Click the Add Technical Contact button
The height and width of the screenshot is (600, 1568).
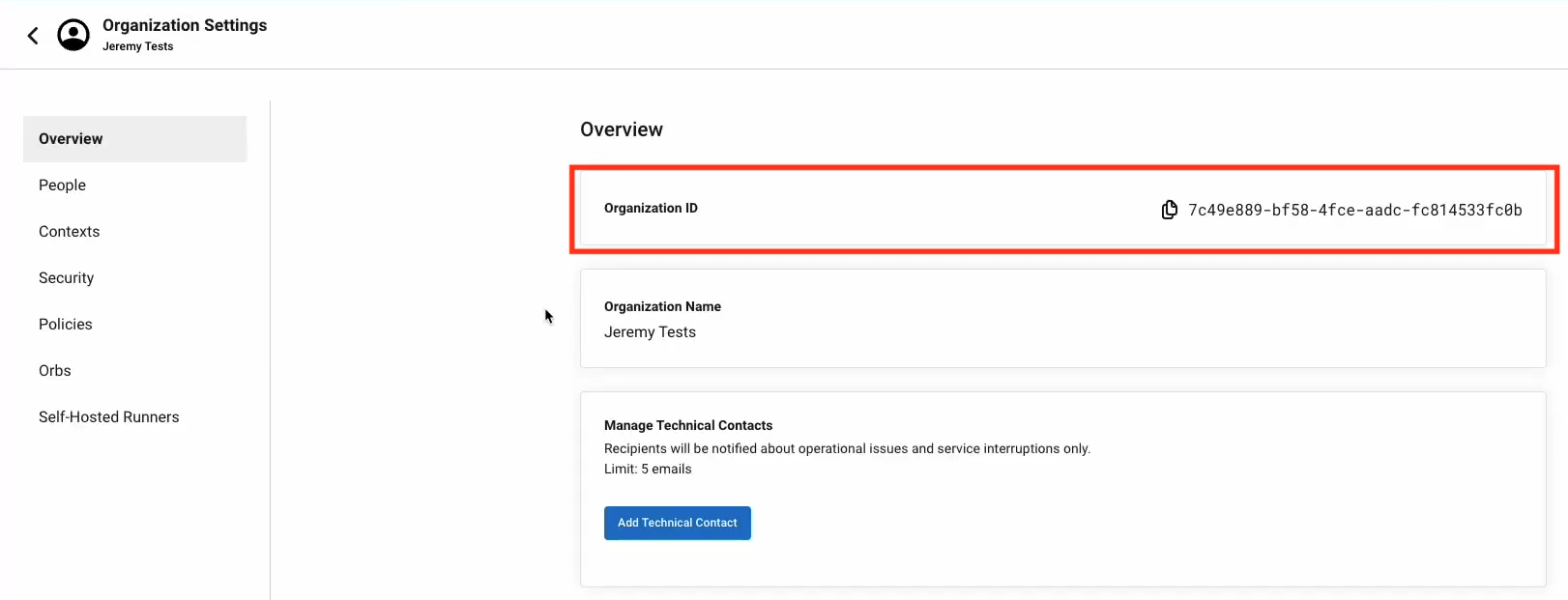pyautogui.click(x=678, y=523)
